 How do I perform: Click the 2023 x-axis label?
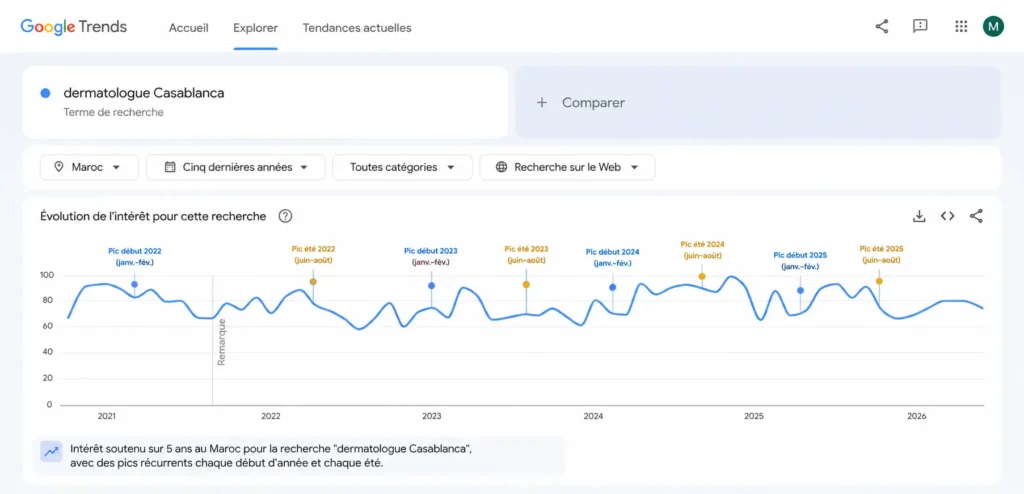tap(431, 416)
